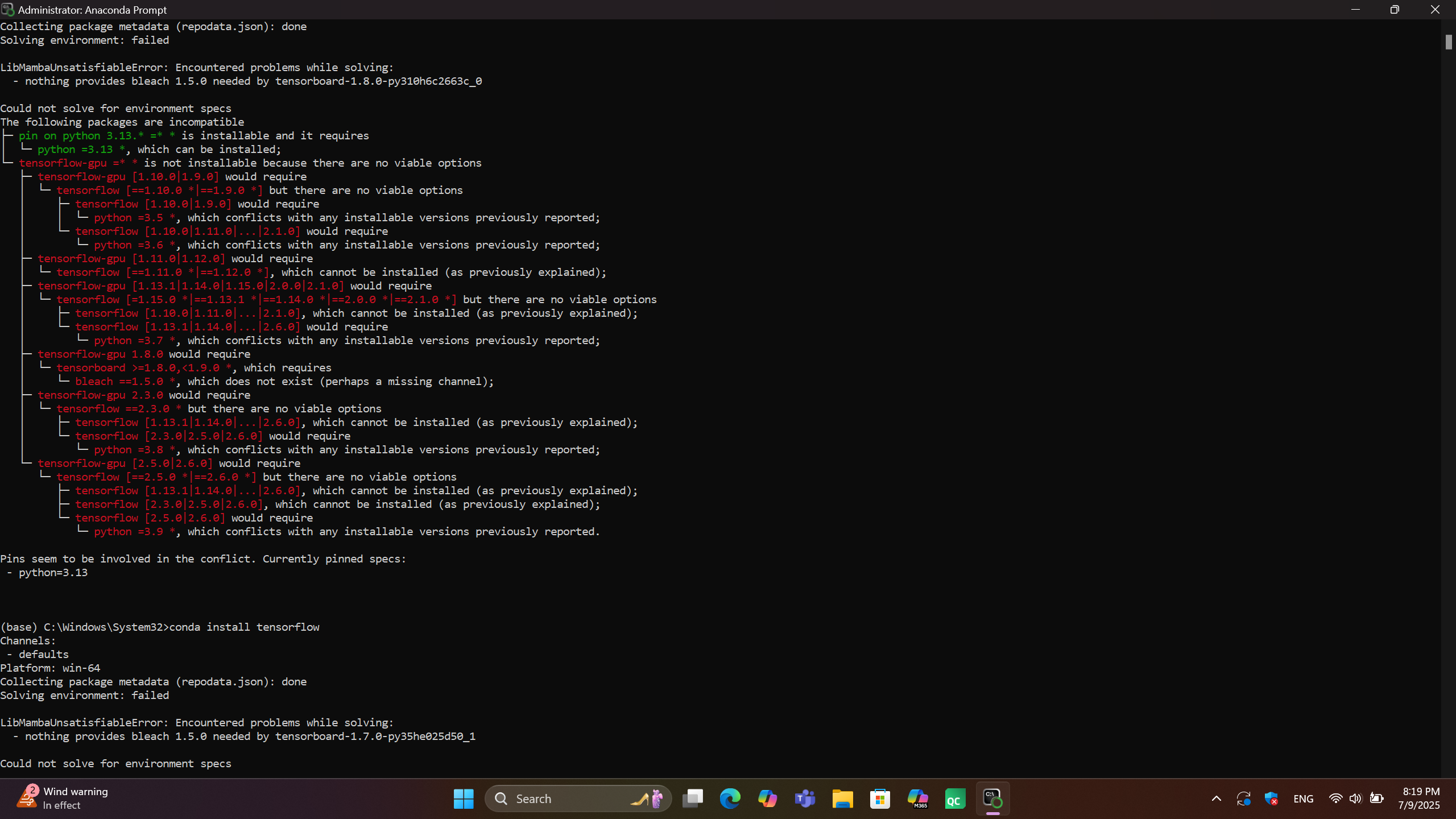Open the Windows Security tray icon

[x=1271, y=799]
